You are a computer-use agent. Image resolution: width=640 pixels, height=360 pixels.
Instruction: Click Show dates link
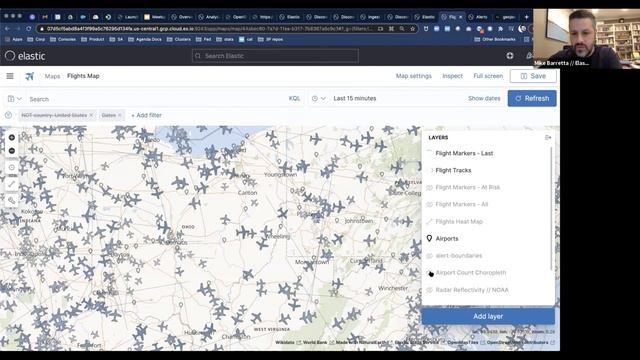point(484,98)
